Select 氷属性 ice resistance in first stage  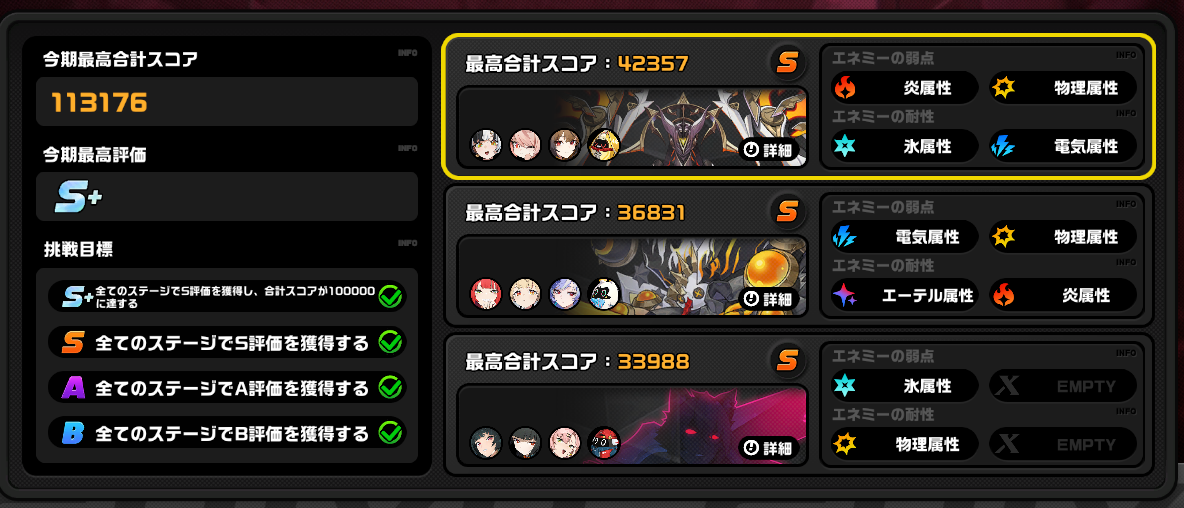[x=904, y=146]
